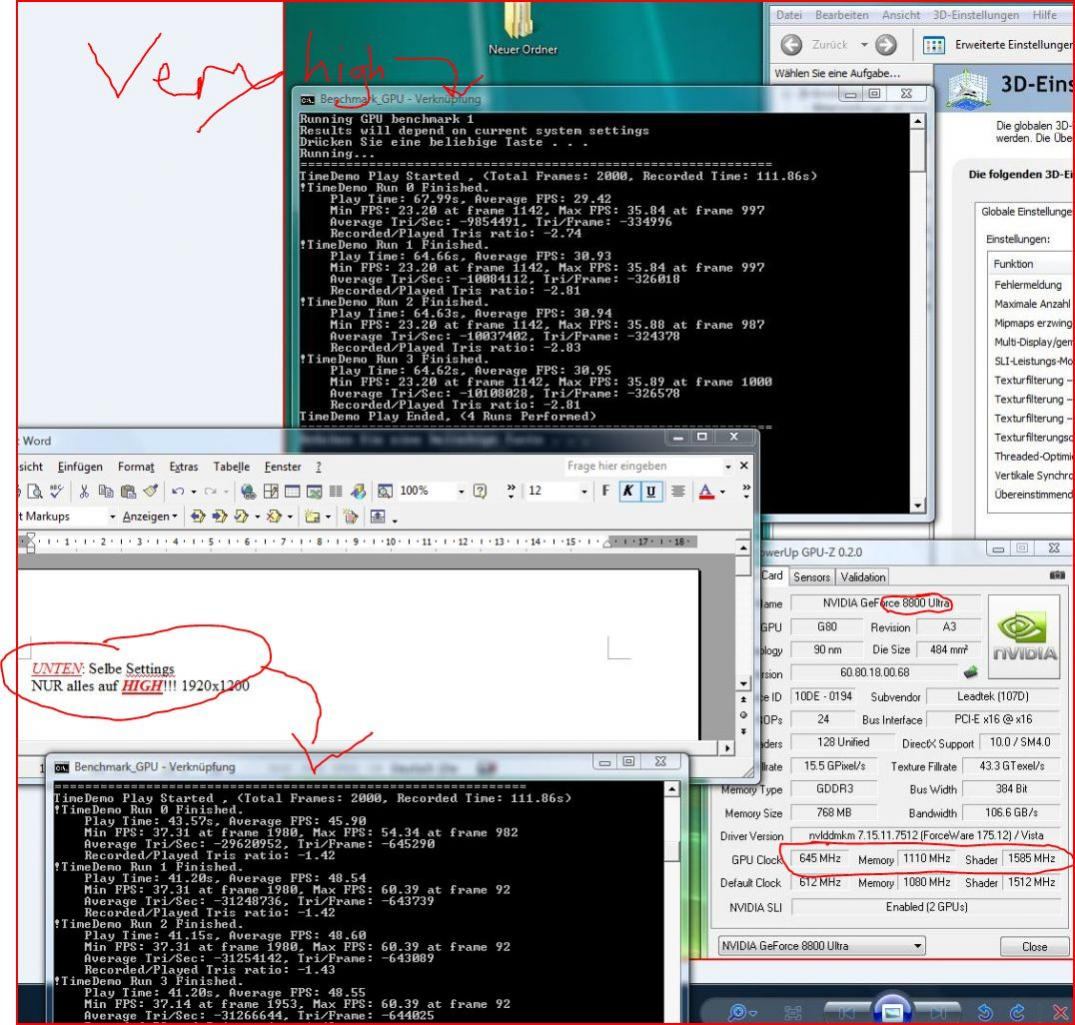Click the Track Changes icon in reviewing toolbar
The image size is (1075, 1025).
point(350,516)
